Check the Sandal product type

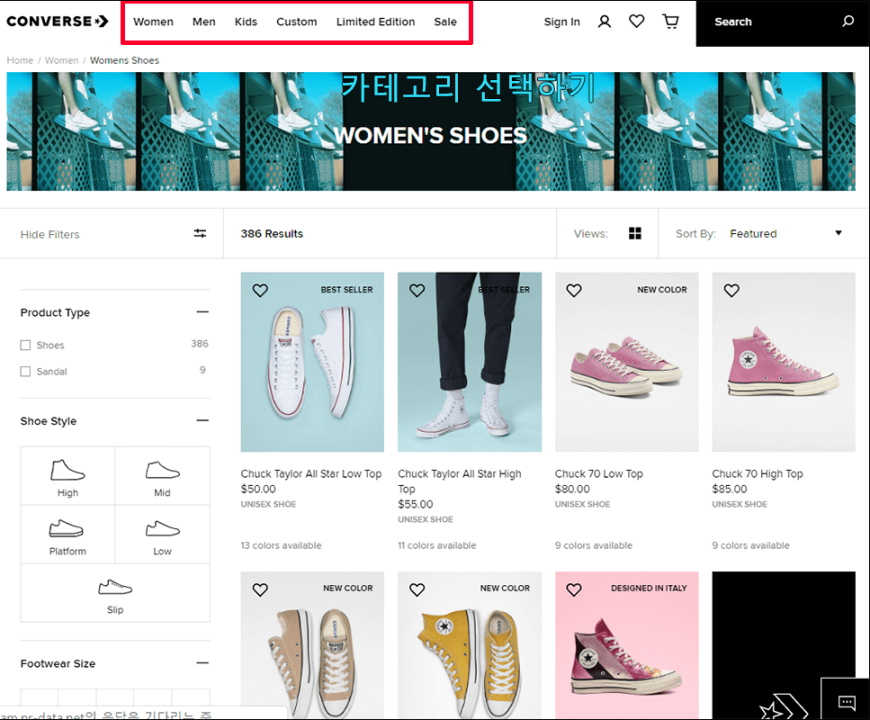(x=26, y=371)
